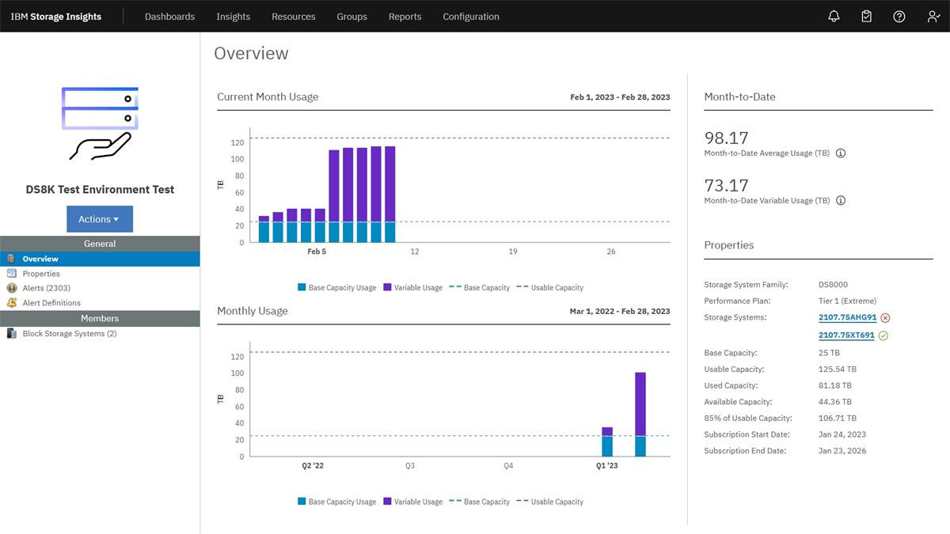The image size is (950, 534).
Task: Toggle Base Capacity line in Current Month legend
Action: pos(479,287)
